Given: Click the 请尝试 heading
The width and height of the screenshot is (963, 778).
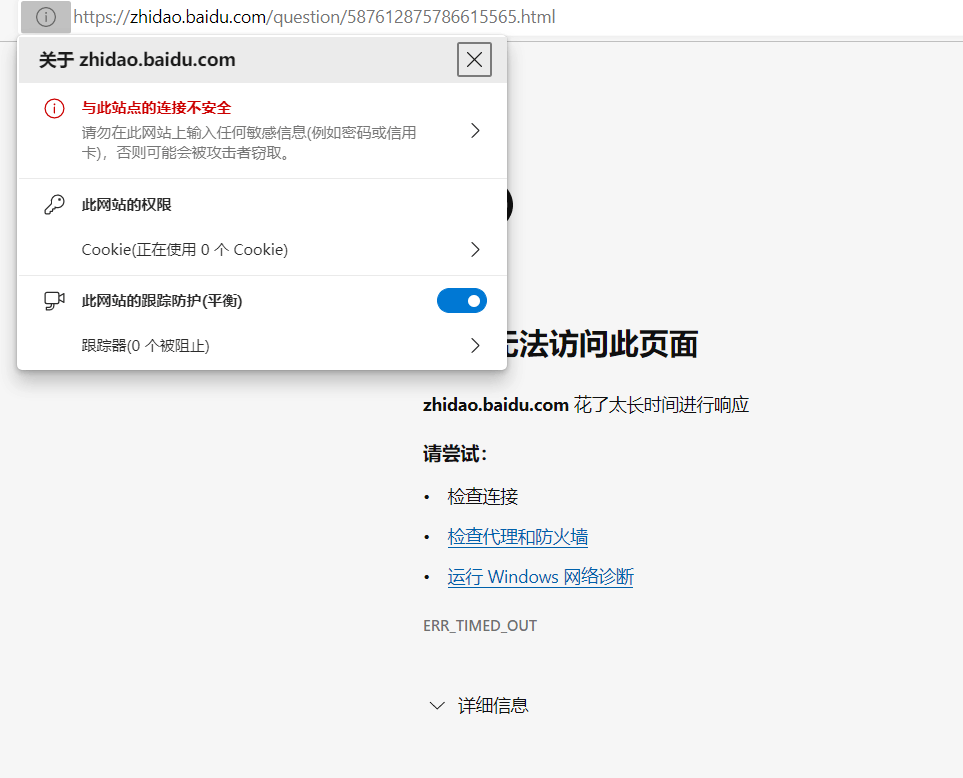Looking at the screenshot, I should tap(455, 454).
